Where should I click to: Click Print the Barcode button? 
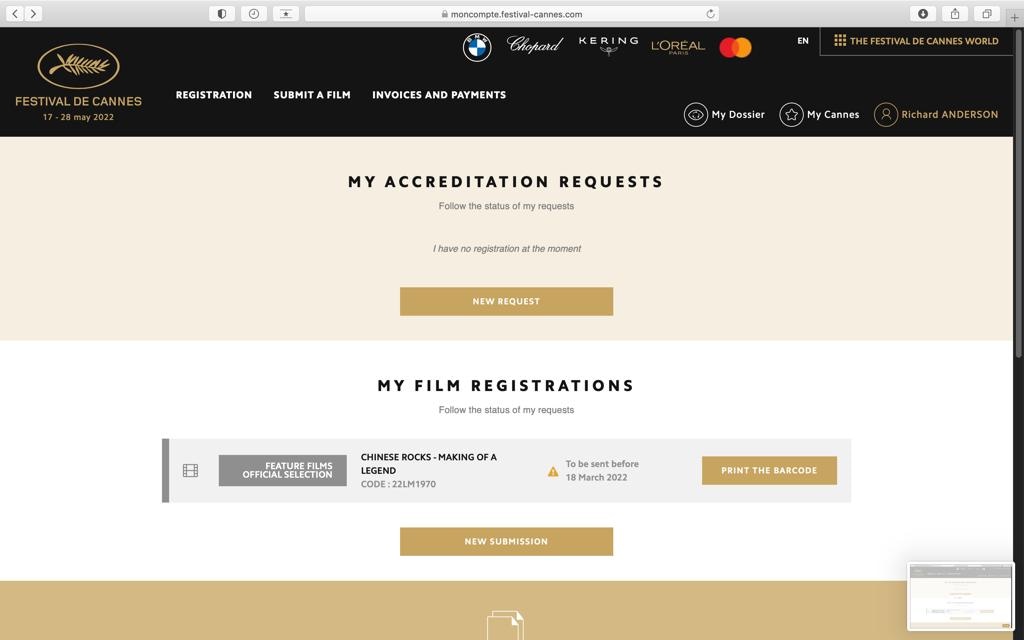(769, 470)
